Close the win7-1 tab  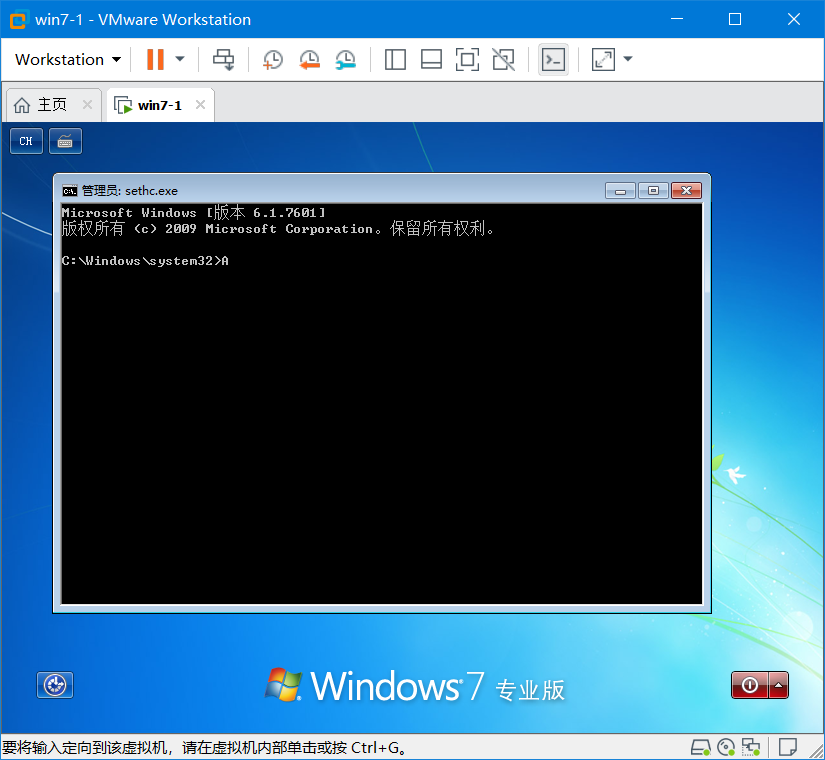[200, 105]
